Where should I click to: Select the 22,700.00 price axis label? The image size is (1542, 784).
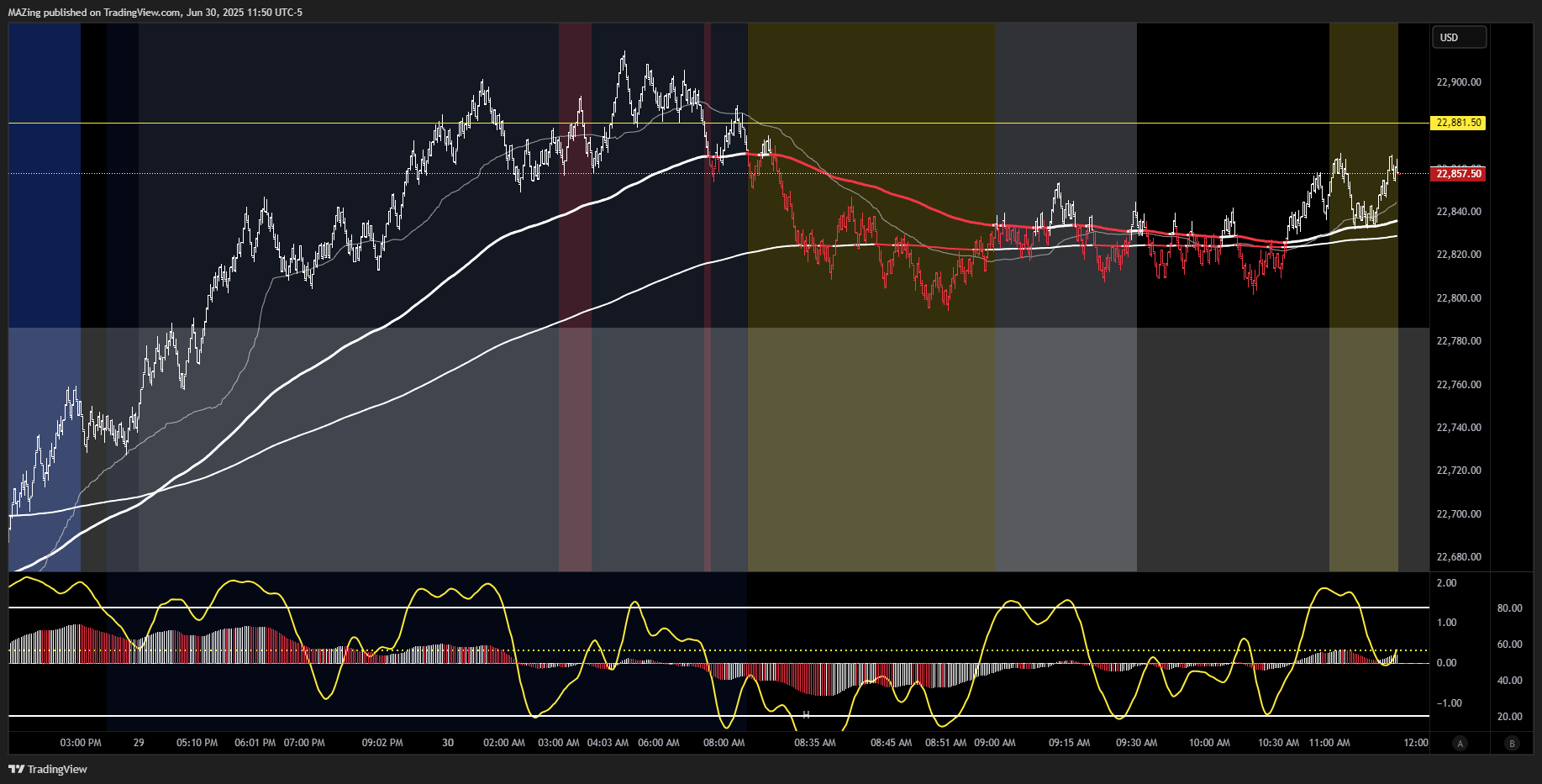[1459, 514]
